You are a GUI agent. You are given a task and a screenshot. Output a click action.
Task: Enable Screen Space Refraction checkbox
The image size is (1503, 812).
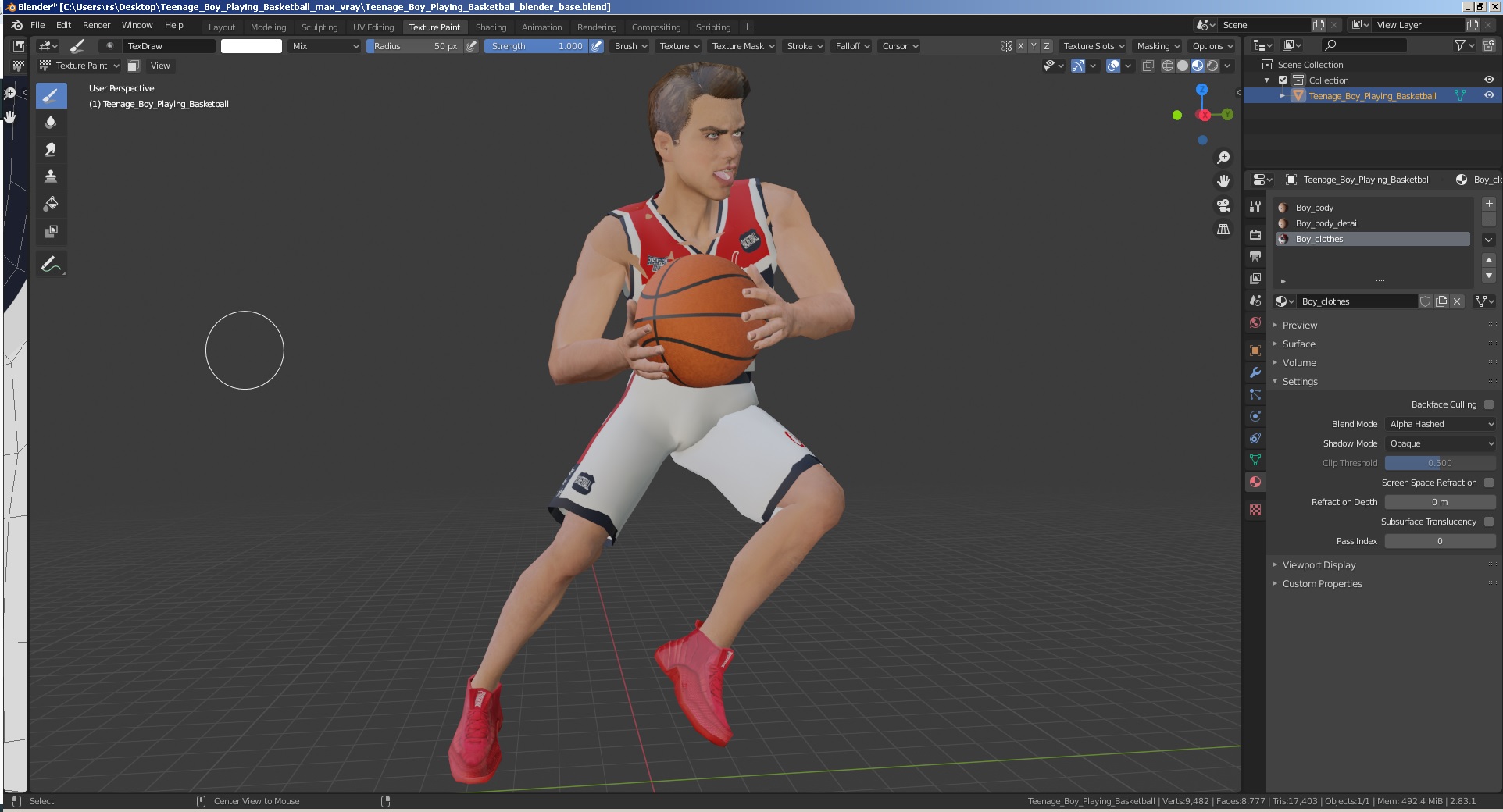(1489, 483)
